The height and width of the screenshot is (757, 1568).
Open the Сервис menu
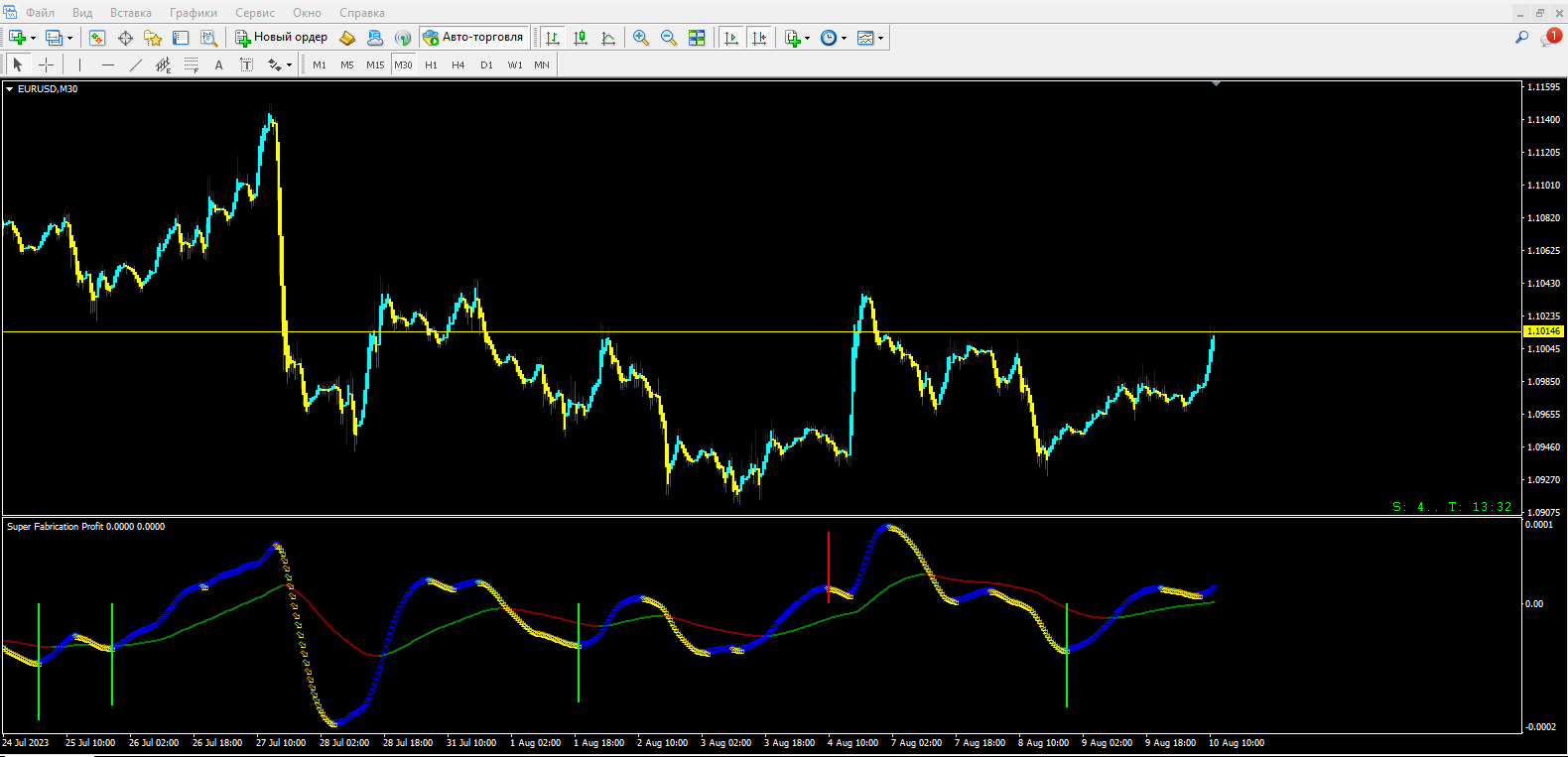[255, 13]
